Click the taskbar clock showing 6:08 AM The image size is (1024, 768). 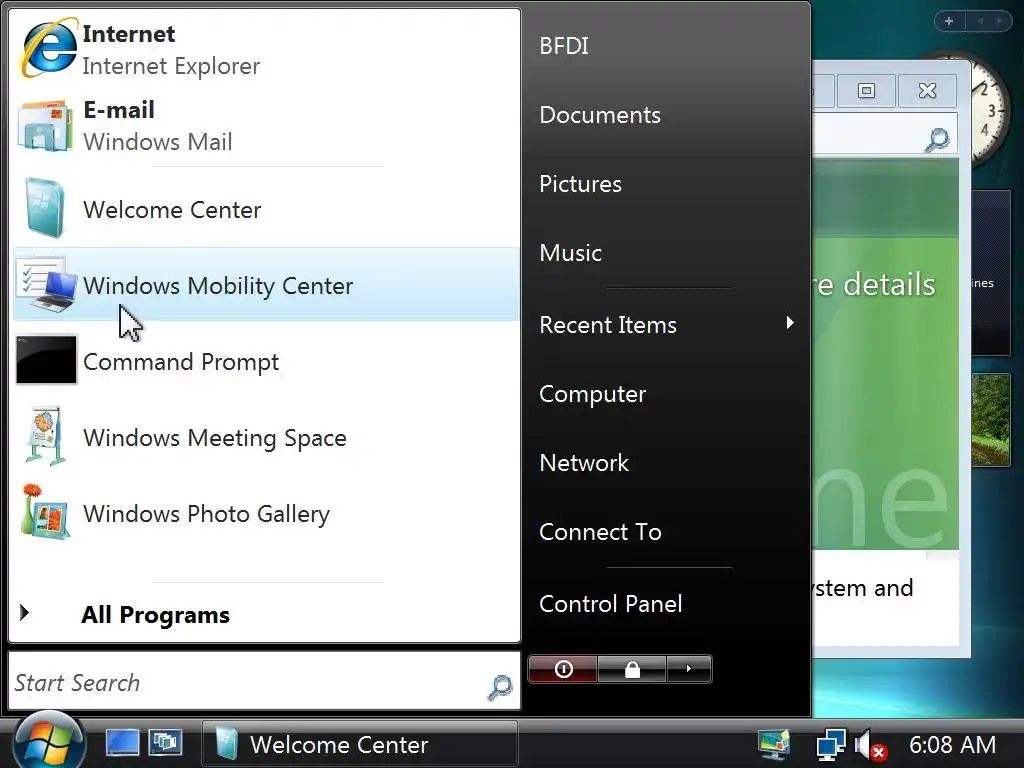click(x=952, y=744)
